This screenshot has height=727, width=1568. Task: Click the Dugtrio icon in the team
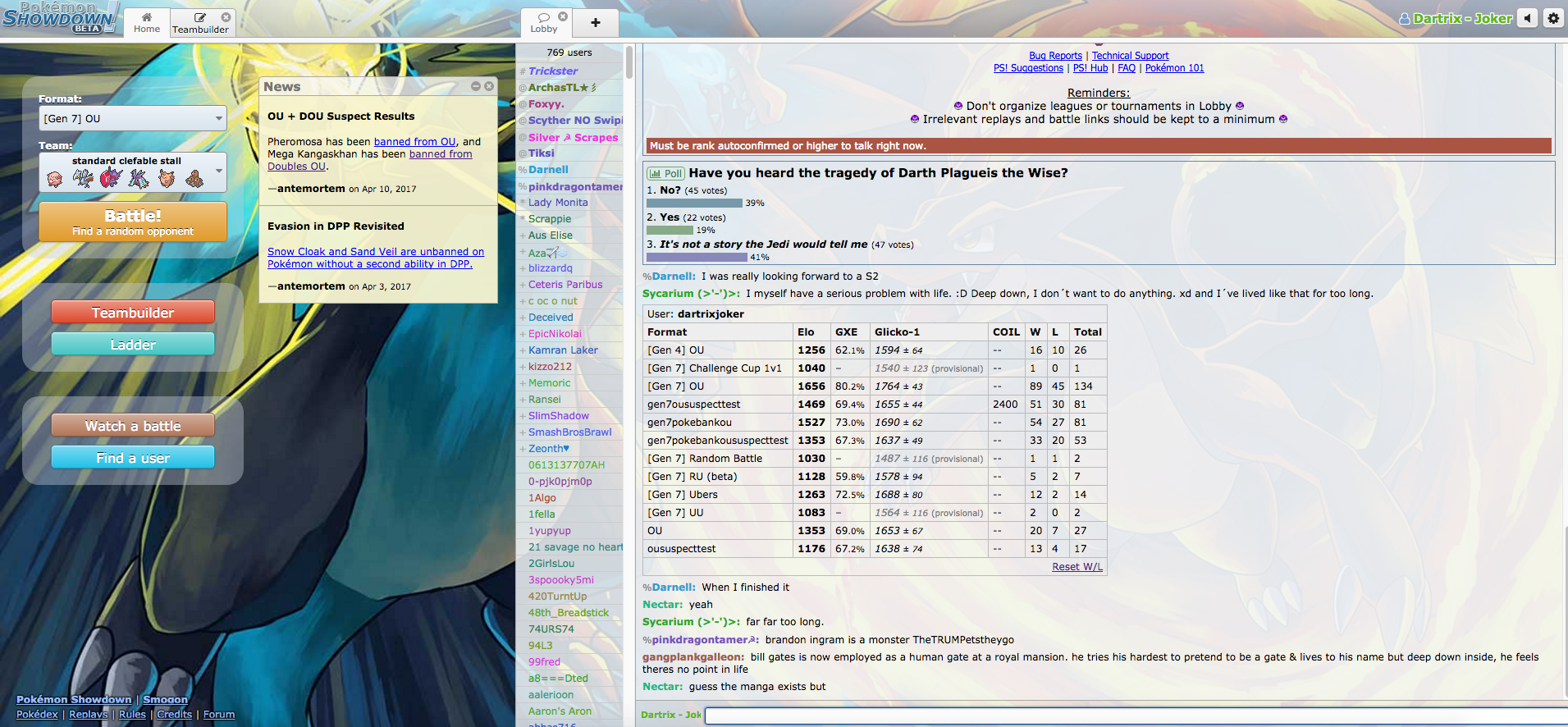tap(194, 178)
